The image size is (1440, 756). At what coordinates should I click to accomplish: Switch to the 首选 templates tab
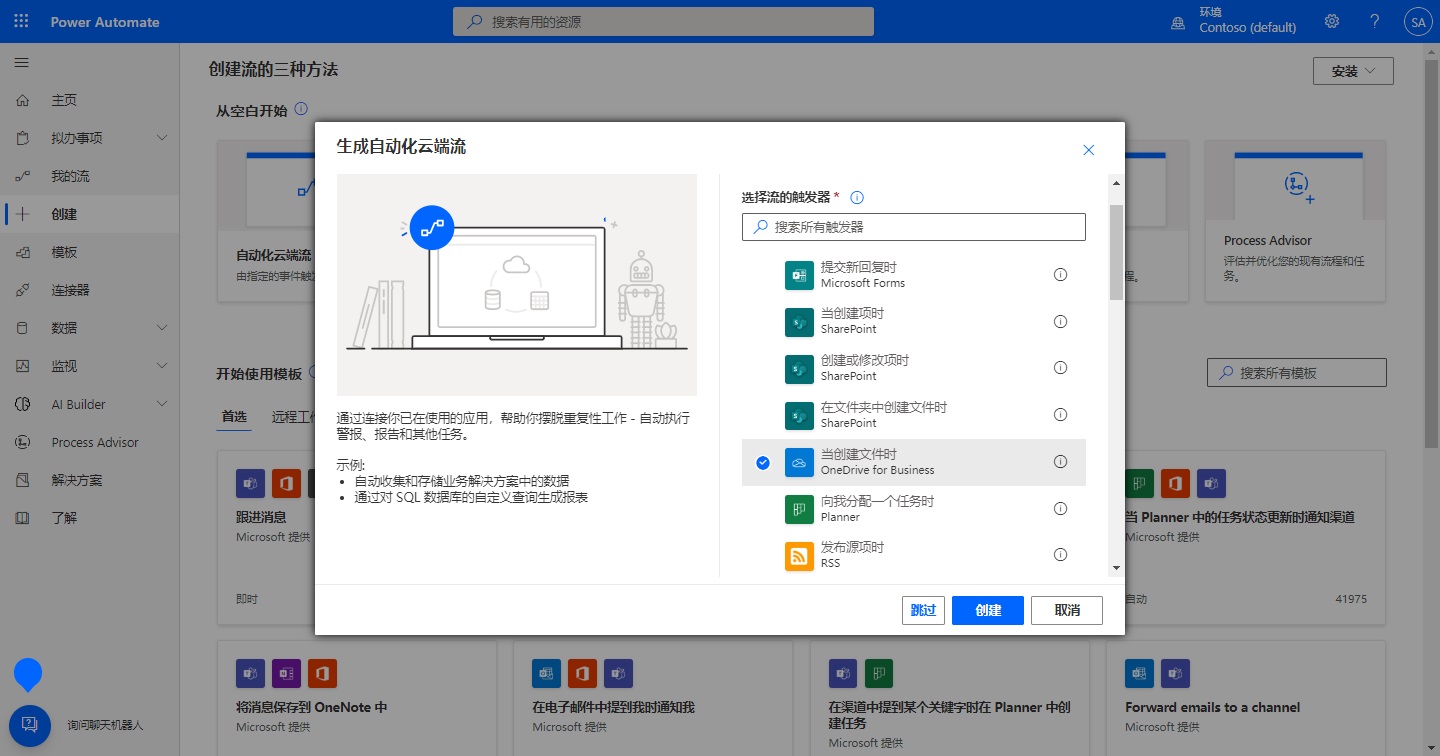234,416
